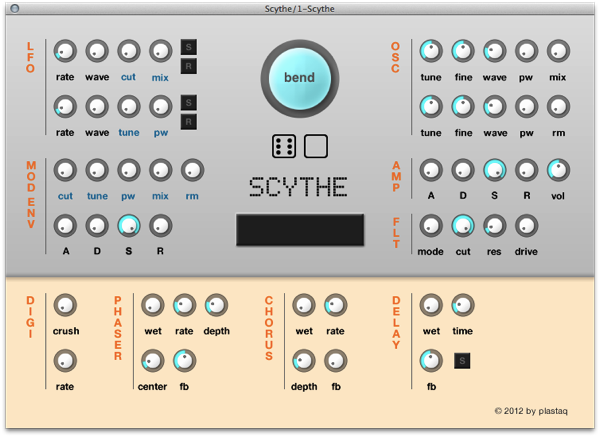Toggle the R button in LFO row one
This screenshot has height=437, width=600.
point(189,67)
